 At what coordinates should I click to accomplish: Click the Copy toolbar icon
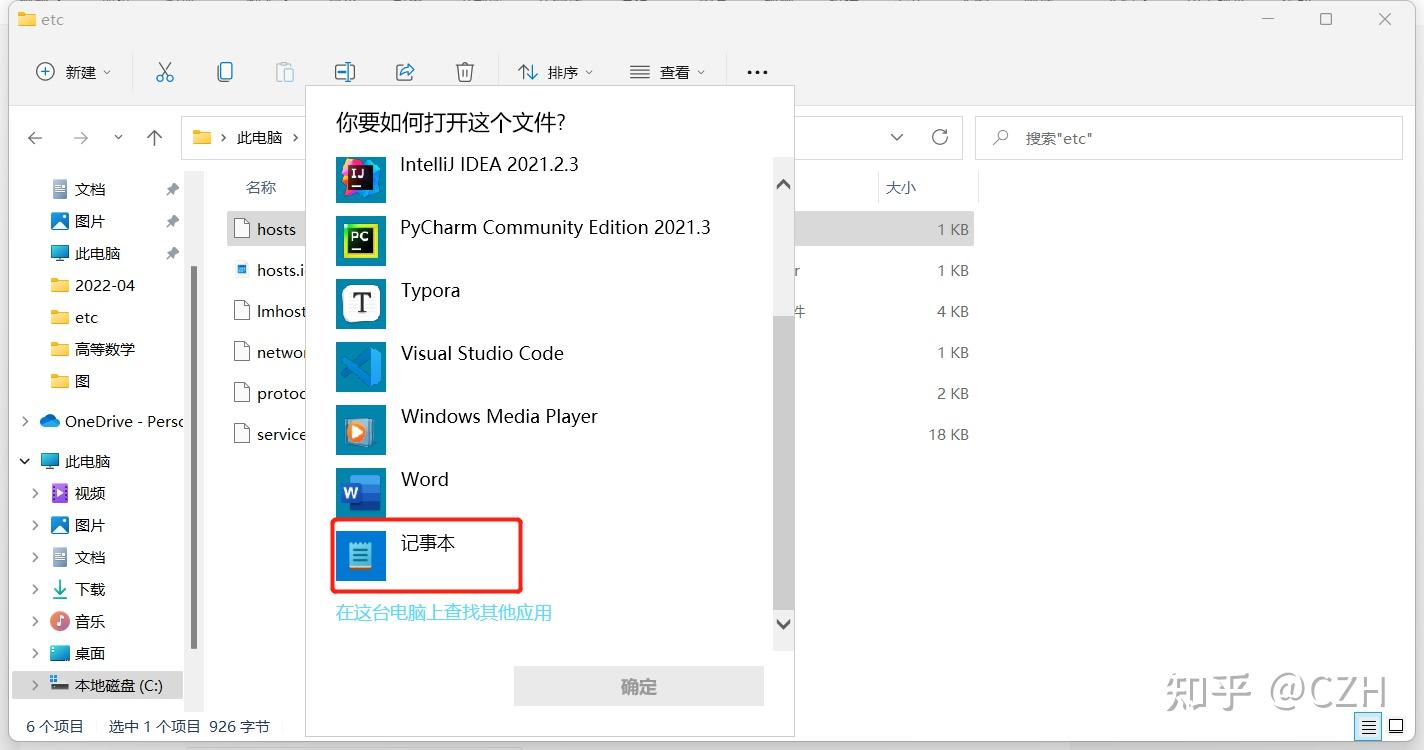coord(225,72)
